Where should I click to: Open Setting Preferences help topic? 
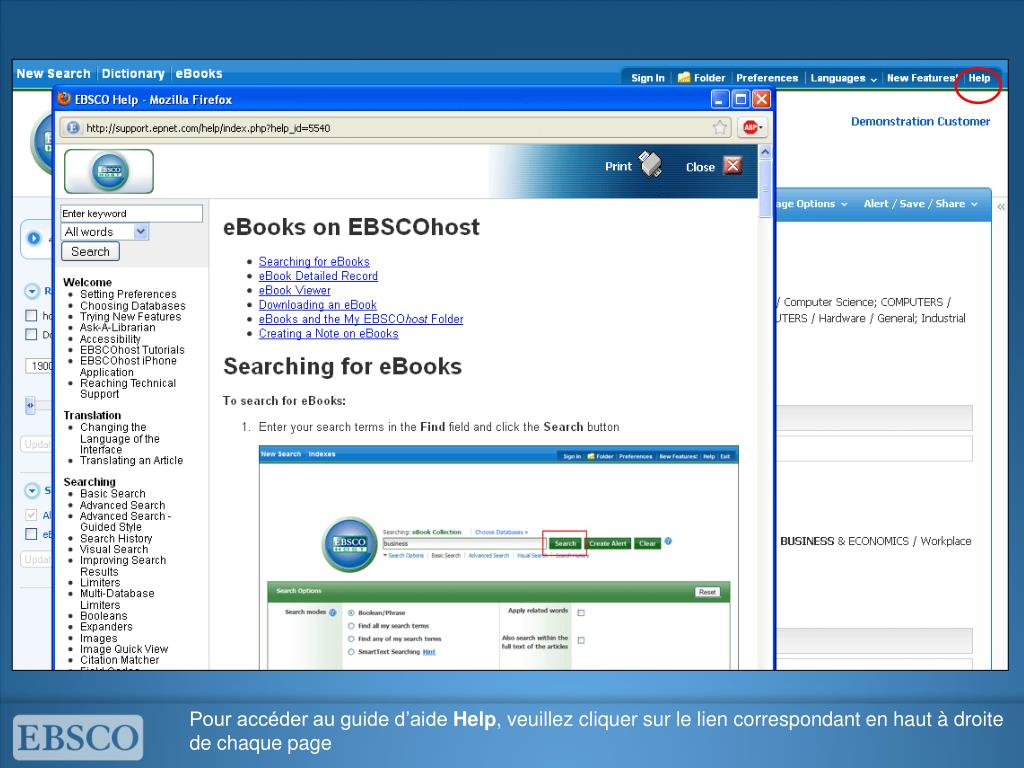(x=128, y=295)
